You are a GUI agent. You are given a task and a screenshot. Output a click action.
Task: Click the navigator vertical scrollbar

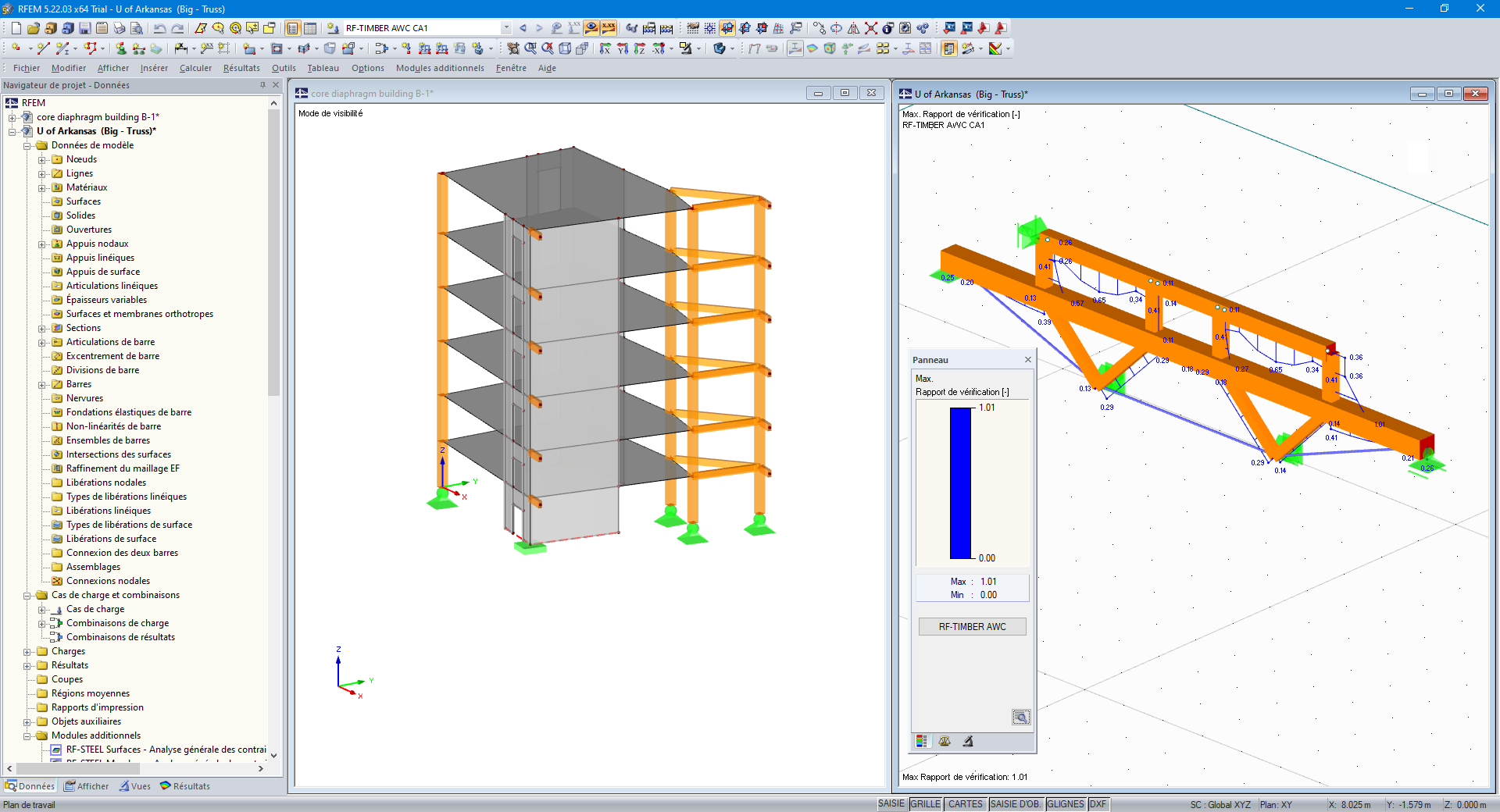(x=273, y=253)
